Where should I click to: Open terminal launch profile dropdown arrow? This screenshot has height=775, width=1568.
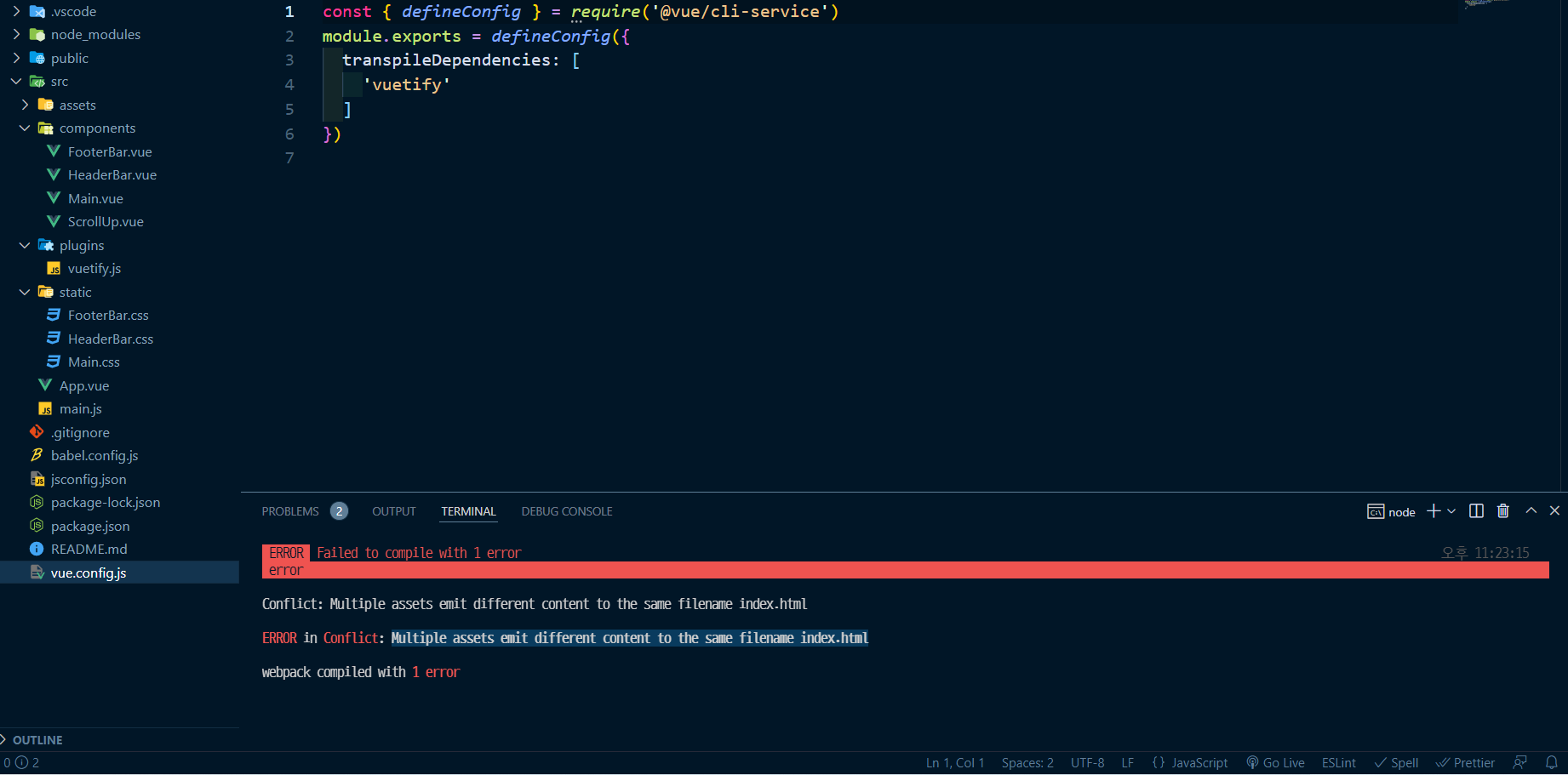tap(1451, 511)
